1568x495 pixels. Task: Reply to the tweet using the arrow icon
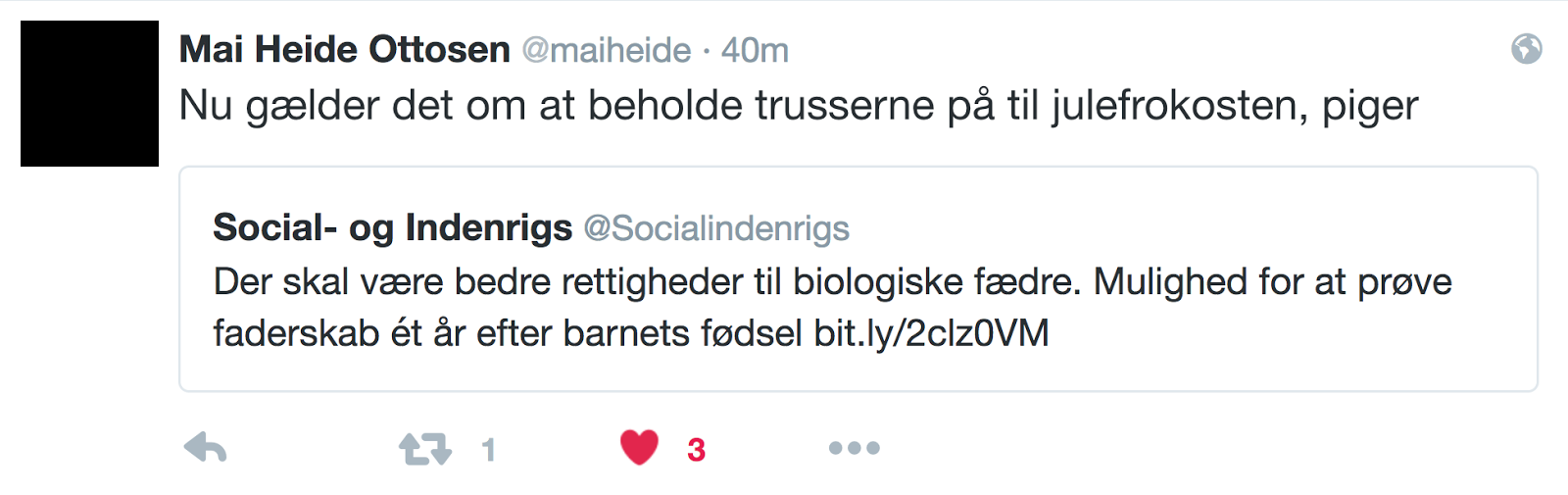(x=206, y=448)
